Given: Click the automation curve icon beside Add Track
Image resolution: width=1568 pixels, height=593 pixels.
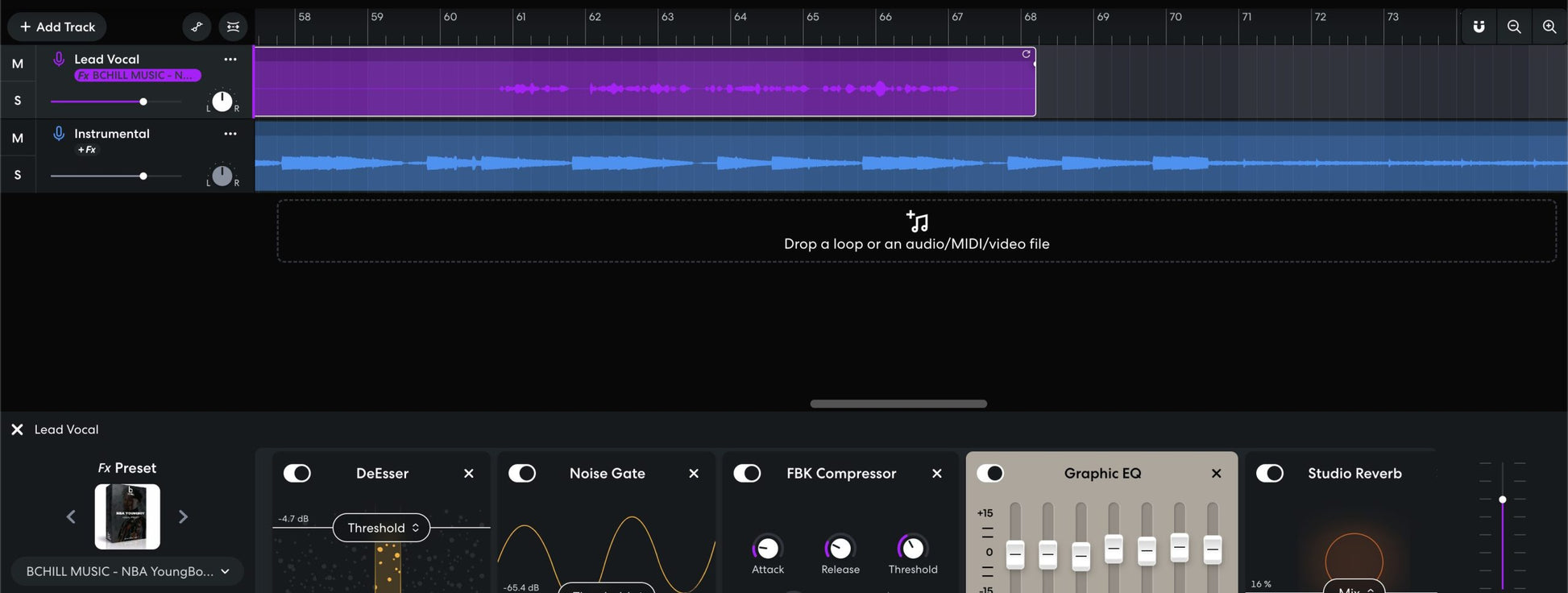Looking at the screenshot, I should [197, 27].
